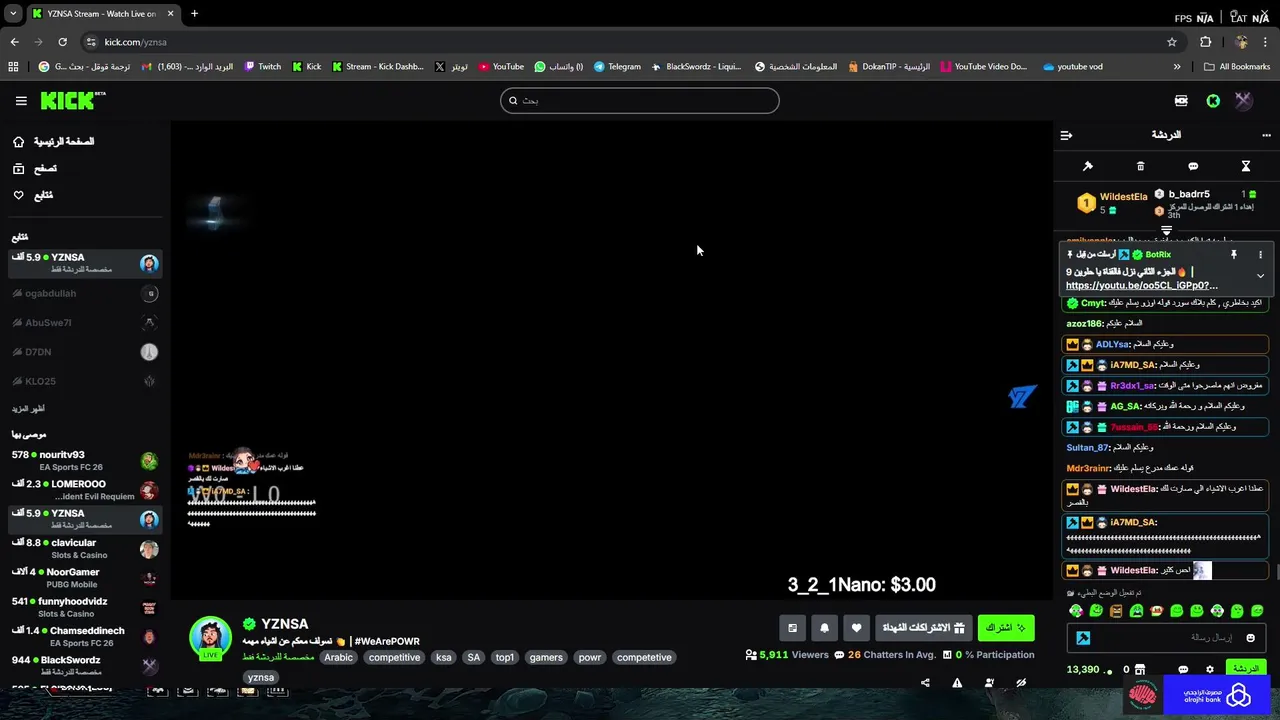
Task: Open the All Bookmarks folder
Action: tap(1237, 67)
